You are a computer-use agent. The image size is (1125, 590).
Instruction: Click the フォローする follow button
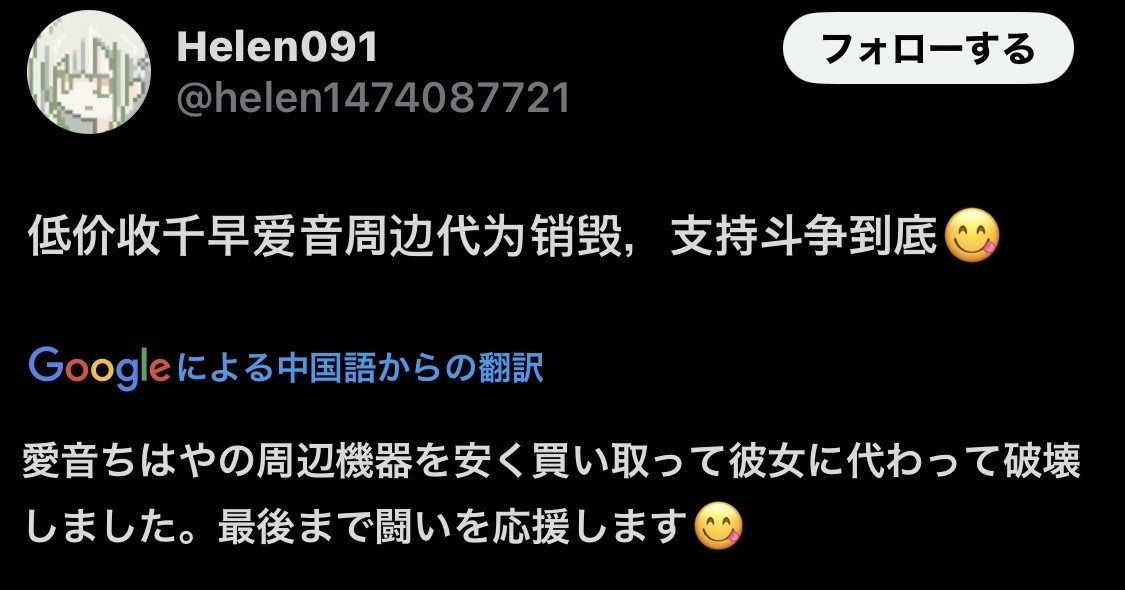point(928,48)
